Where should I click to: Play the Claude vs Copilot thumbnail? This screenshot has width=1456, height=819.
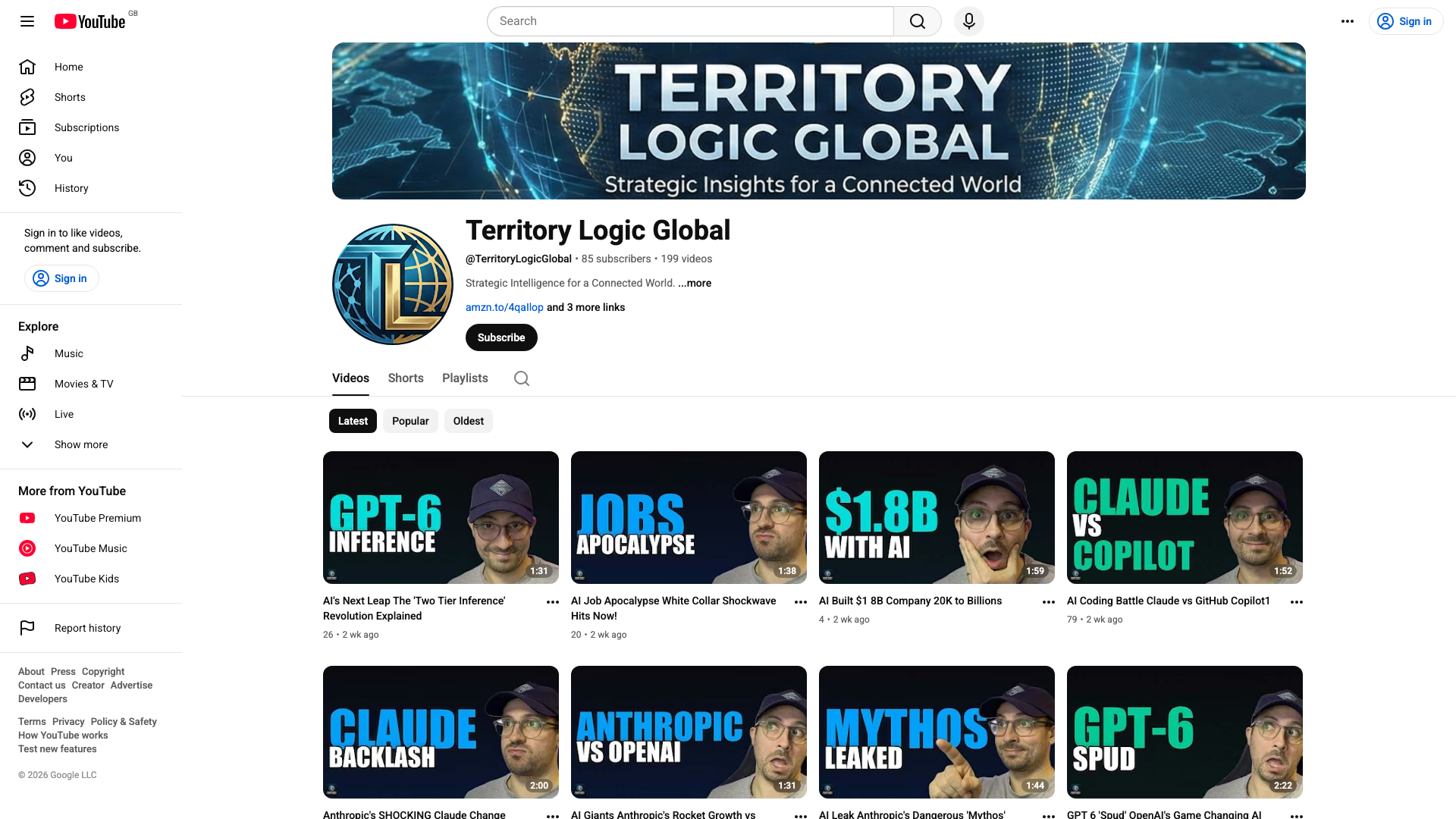1185,517
